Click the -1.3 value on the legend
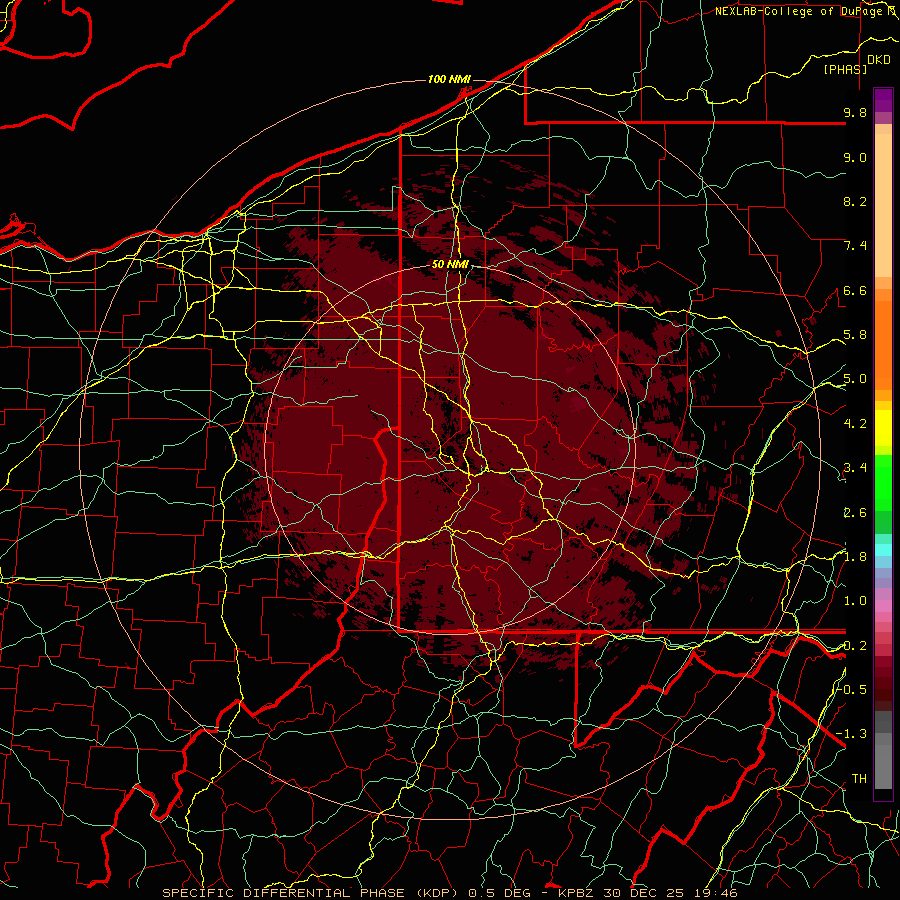Image resolution: width=900 pixels, height=900 pixels. point(852,734)
